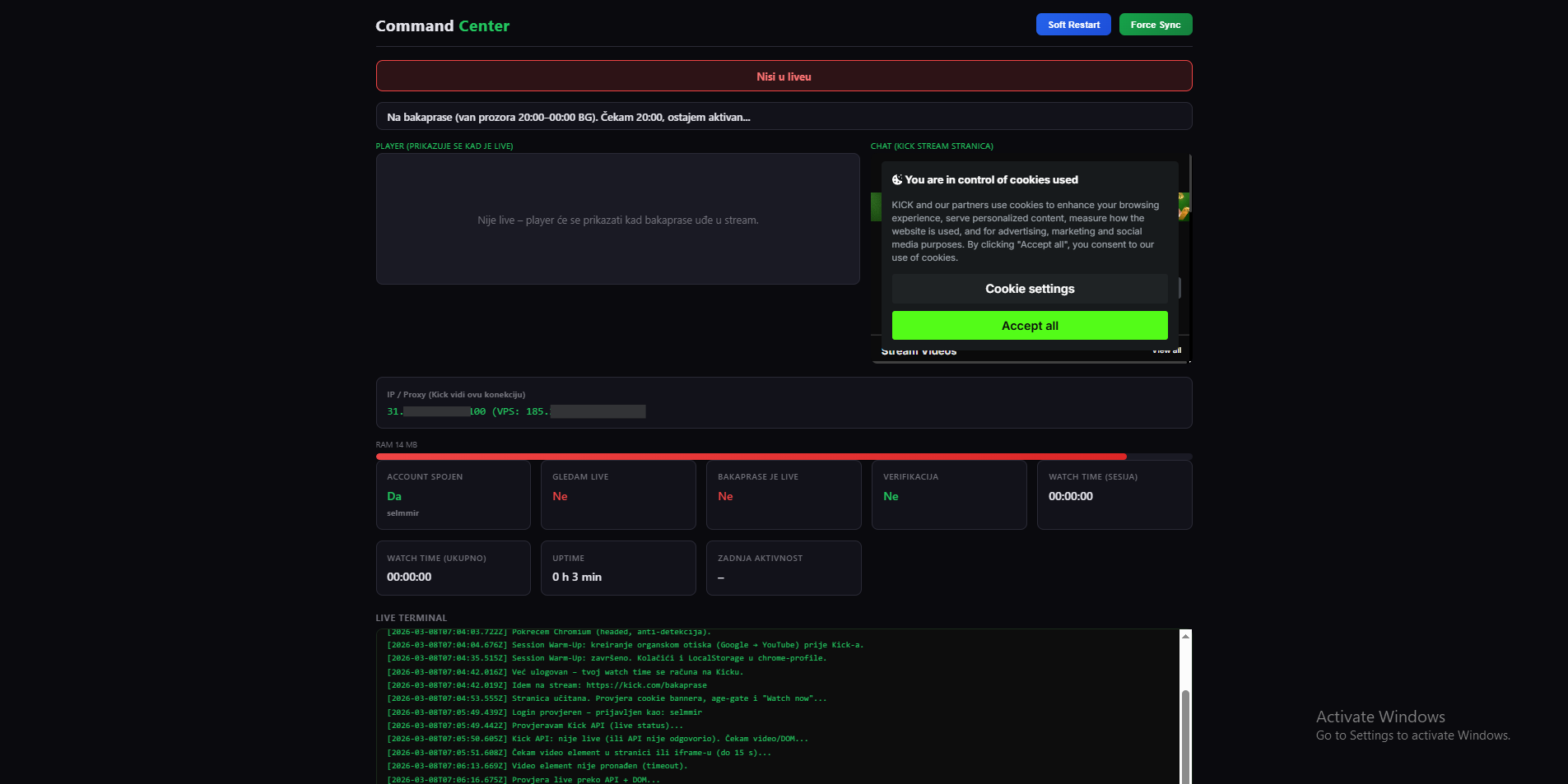Click the red RAM usage bar
The height and width of the screenshot is (784, 1568).
[751, 456]
